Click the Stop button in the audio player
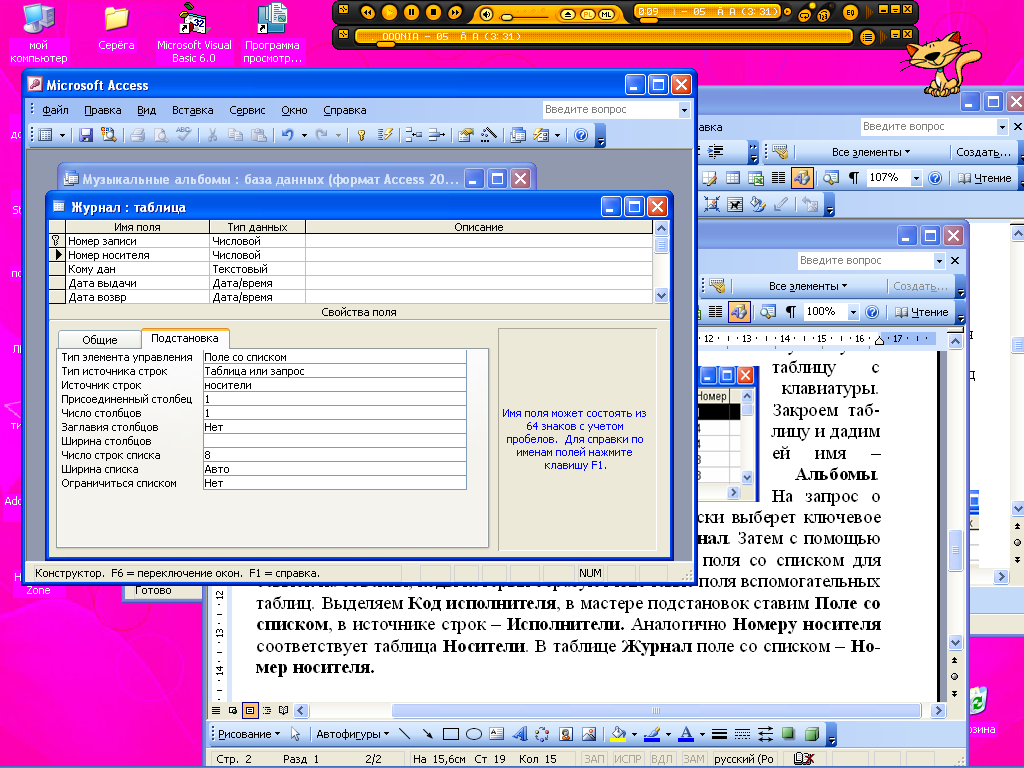Image resolution: width=1024 pixels, height=768 pixels. [x=434, y=12]
